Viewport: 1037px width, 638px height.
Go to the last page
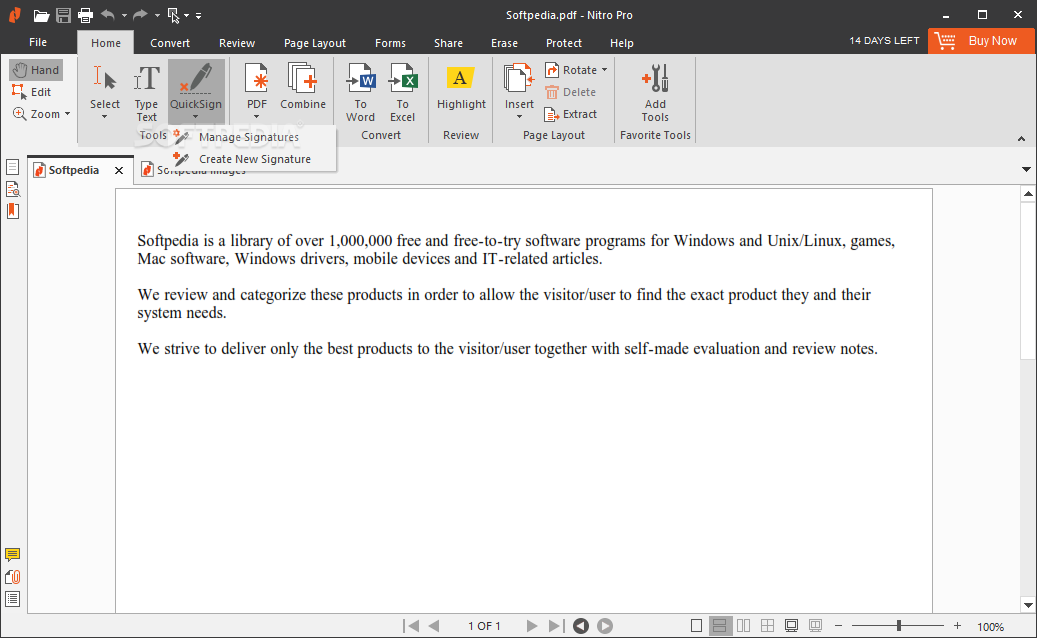click(556, 625)
